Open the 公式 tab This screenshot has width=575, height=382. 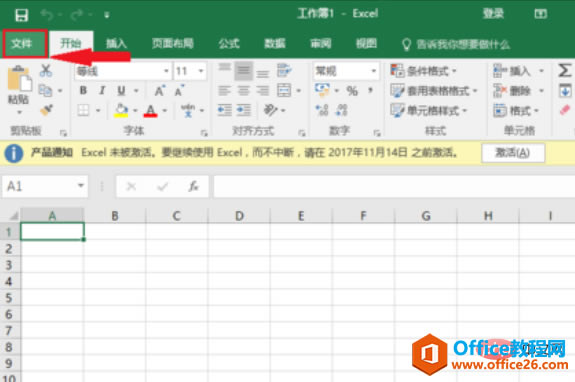click(229, 44)
